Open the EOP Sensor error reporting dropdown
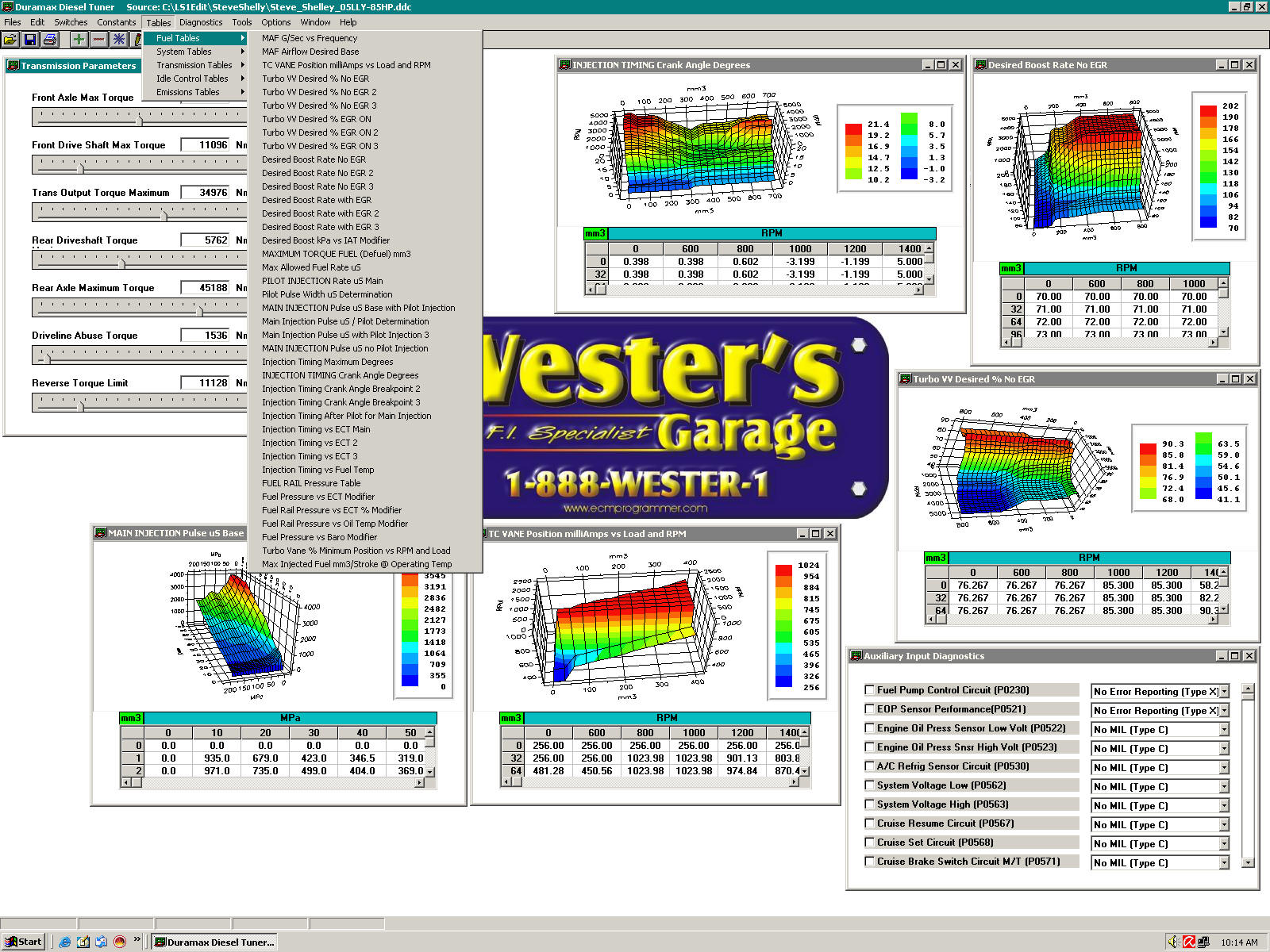This screenshot has width=1270, height=952. [x=1222, y=710]
